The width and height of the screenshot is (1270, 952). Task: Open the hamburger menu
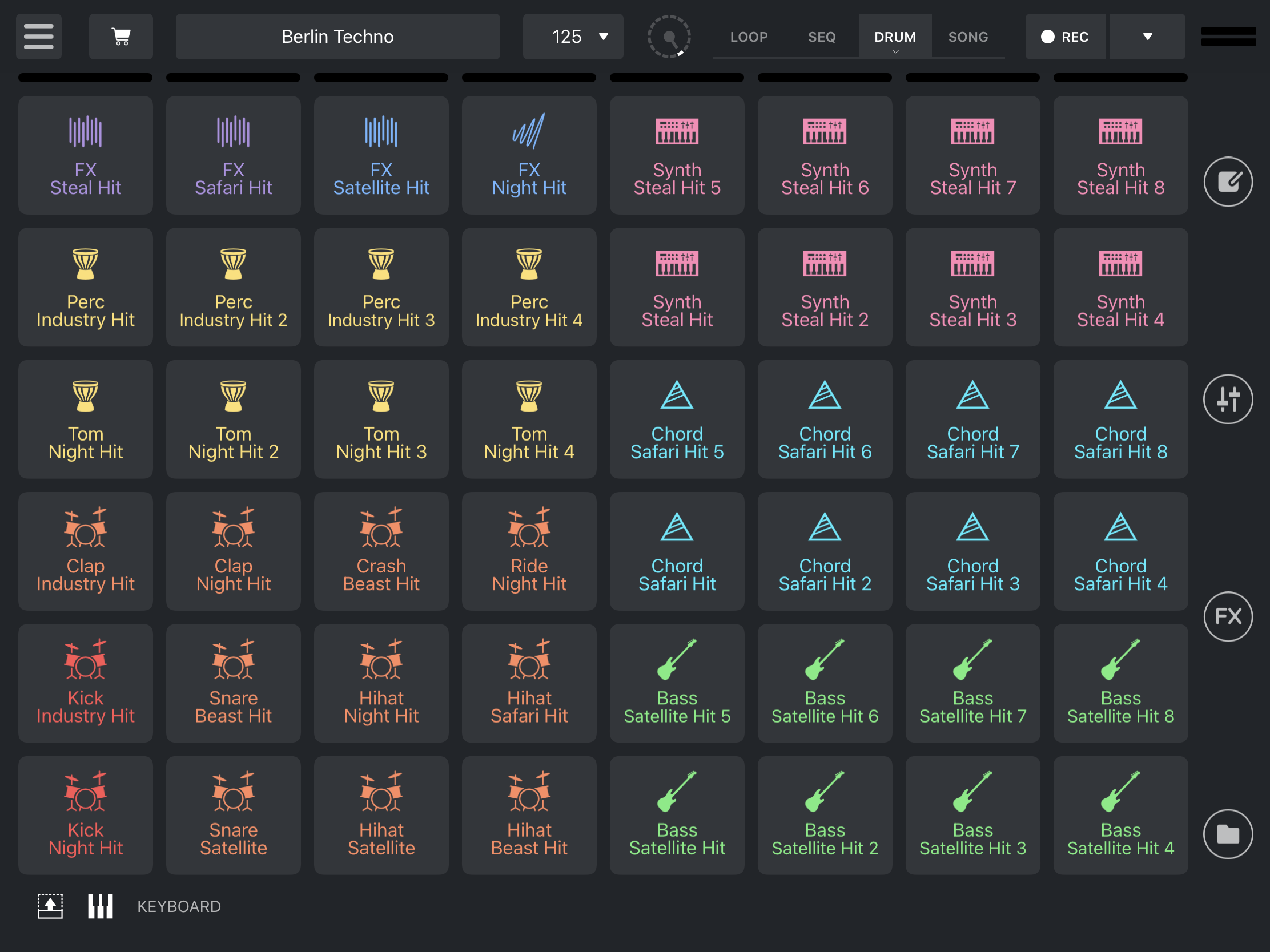[38, 37]
